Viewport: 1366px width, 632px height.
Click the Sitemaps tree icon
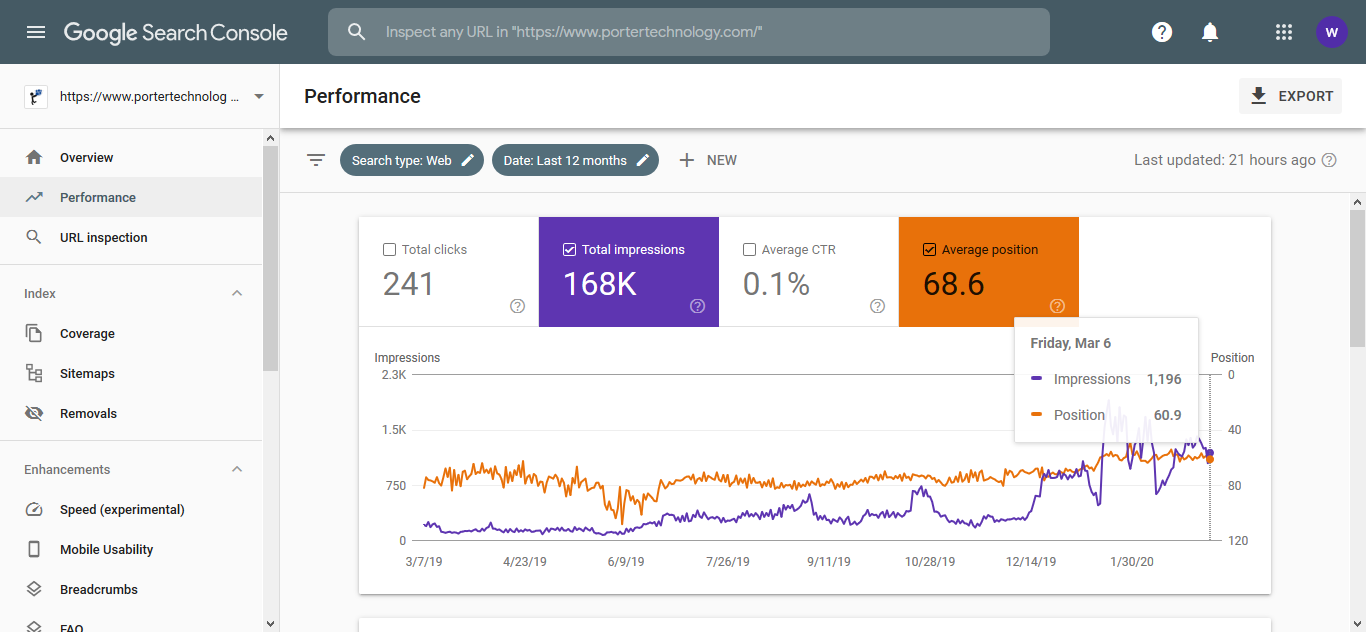pos(34,373)
